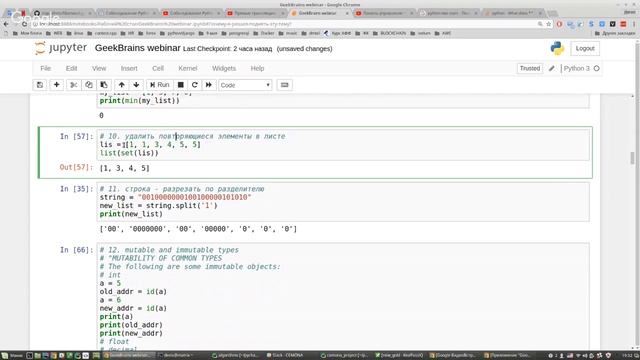The height and width of the screenshot is (360, 640).
Task: Switch to the GitHub browser tab
Action: coord(62,13)
